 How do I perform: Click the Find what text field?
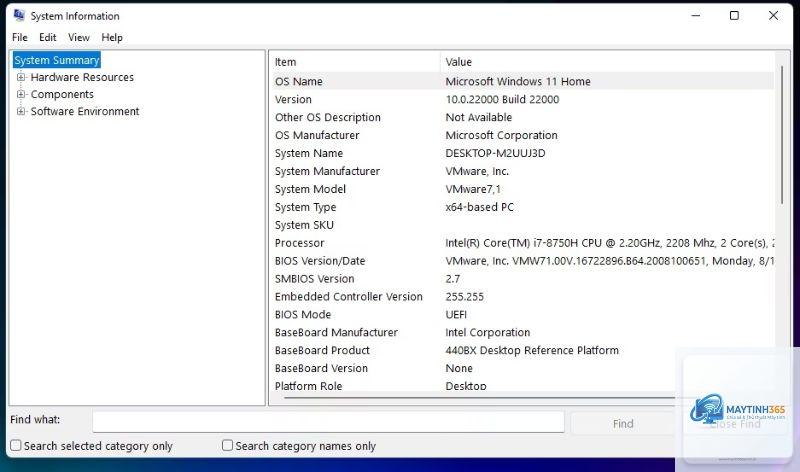(328, 422)
